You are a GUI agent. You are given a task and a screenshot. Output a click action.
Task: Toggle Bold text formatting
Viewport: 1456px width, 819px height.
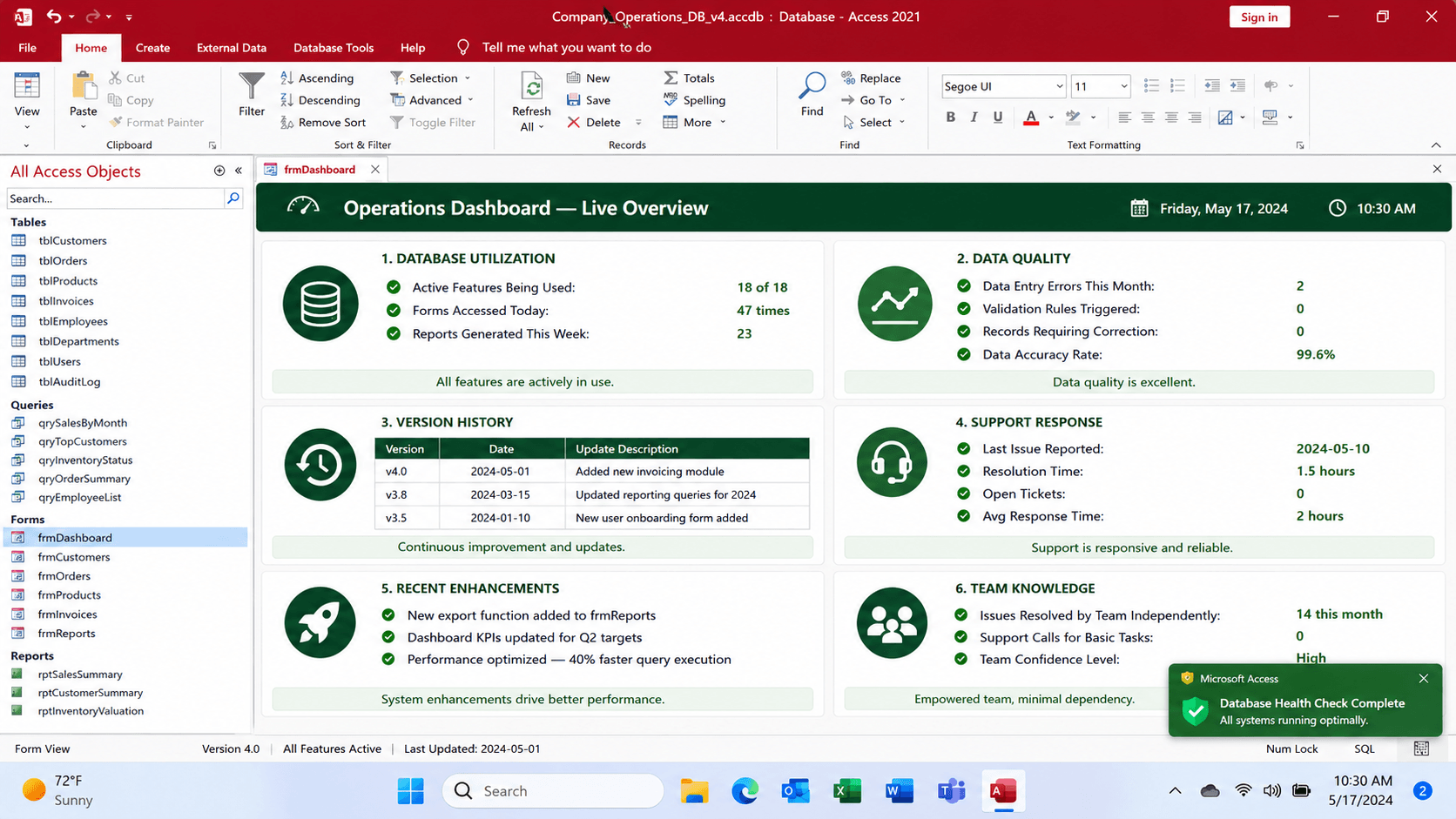click(951, 117)
